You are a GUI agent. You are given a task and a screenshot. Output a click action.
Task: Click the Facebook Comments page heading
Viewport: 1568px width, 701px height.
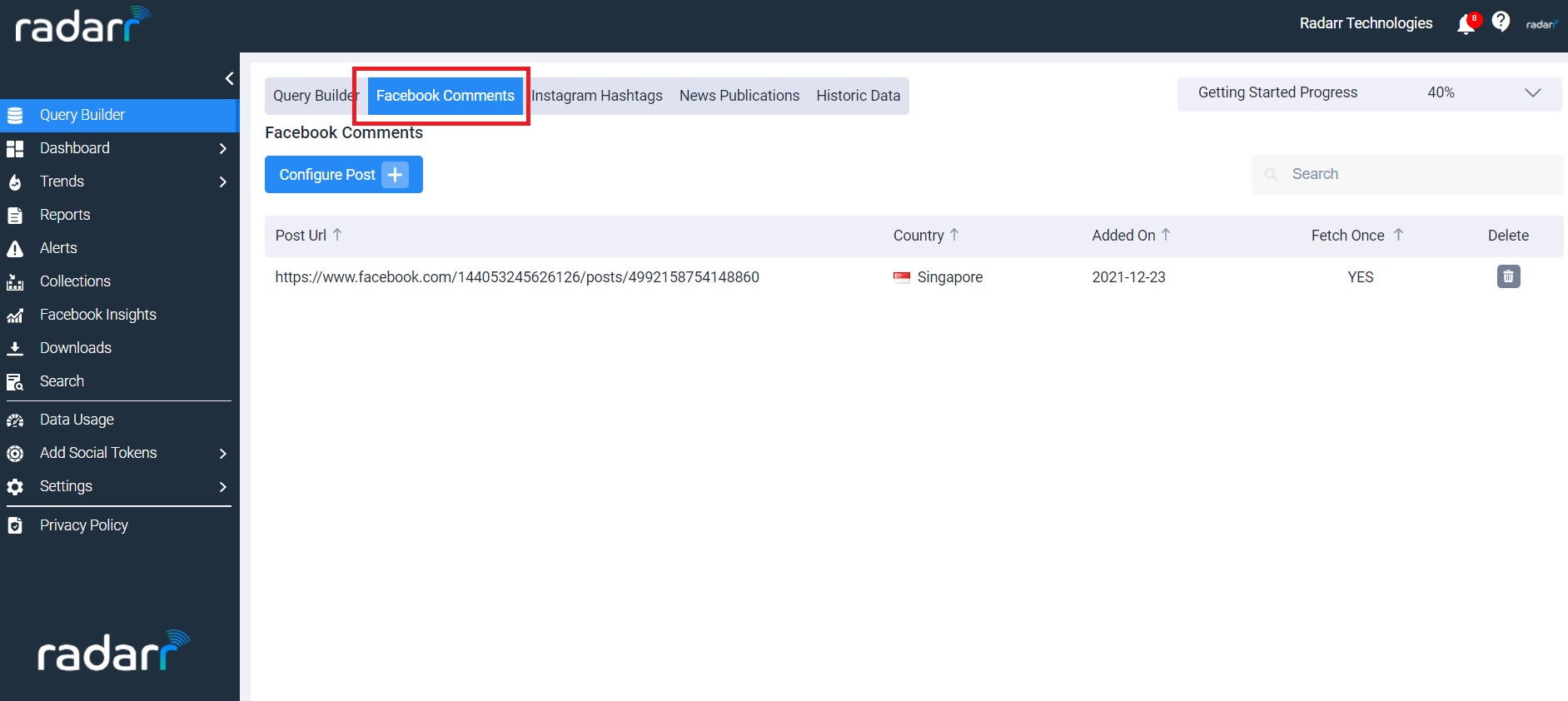click(x=344, y=132)
